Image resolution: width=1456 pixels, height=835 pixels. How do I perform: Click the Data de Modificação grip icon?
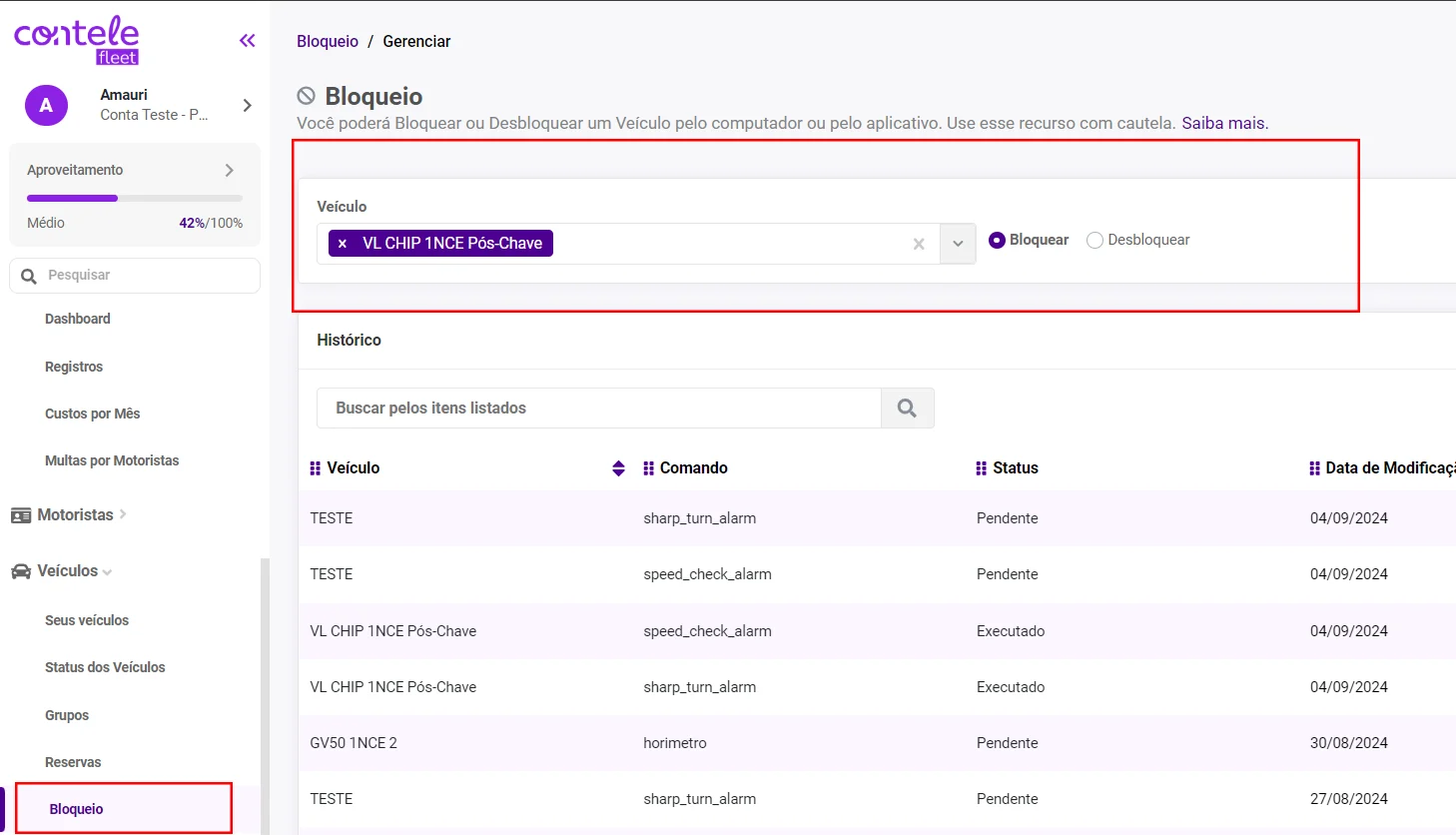pyautogui.click(x=1314, y=468)
